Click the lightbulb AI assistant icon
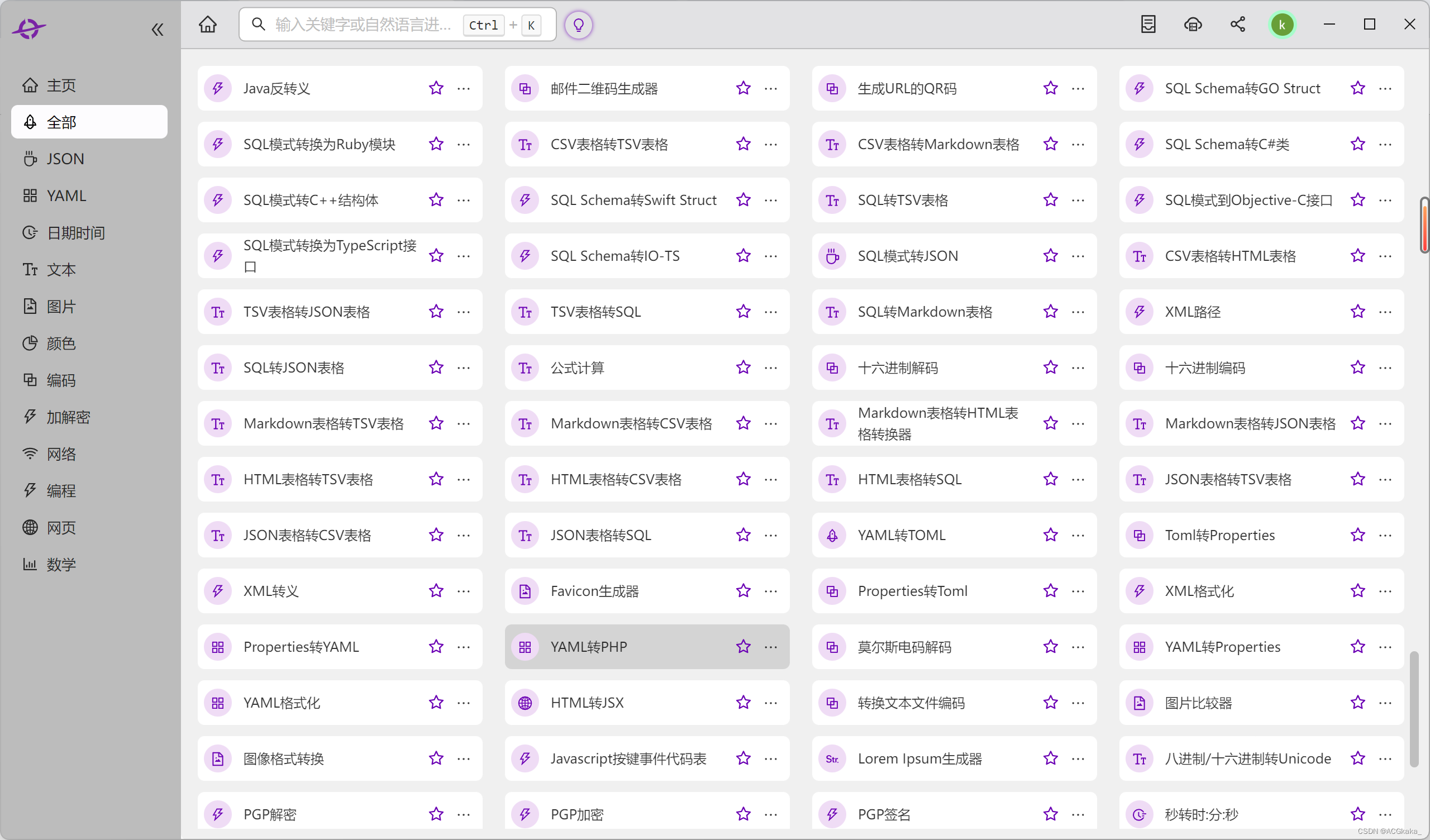This screenshot has width=1430, height=840. pyautogui.click(x=578, y=25)
